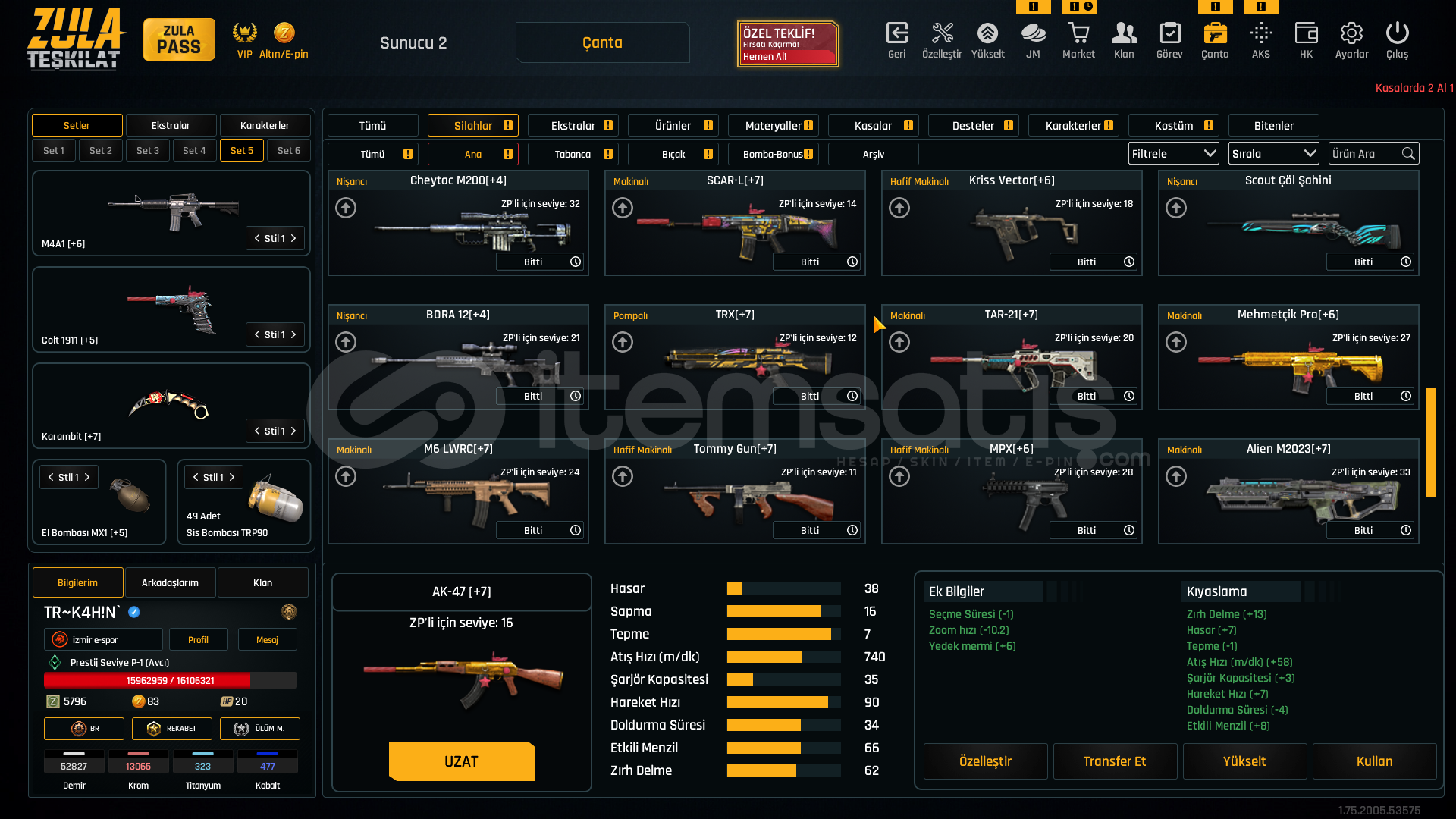Click upgrade arrow on Kriss Vector card
The height and width of the screenshot is (819, 1456).
point(899,208)
